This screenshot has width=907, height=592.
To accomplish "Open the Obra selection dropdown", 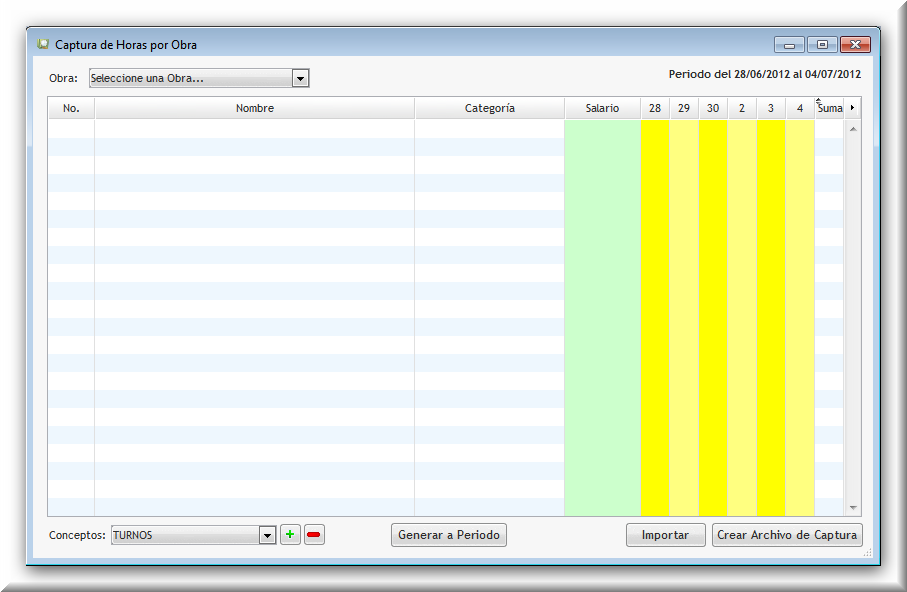I will click(300, 78).
